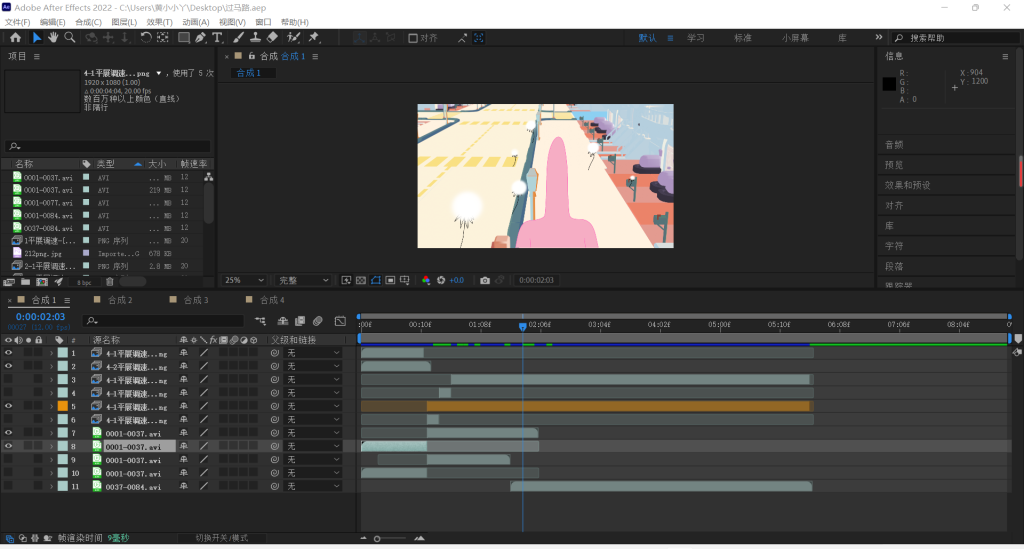Select the Eraser tool
Image resolution: width=1024 pixels, height=549 pixels.
(x=272, y=38)
